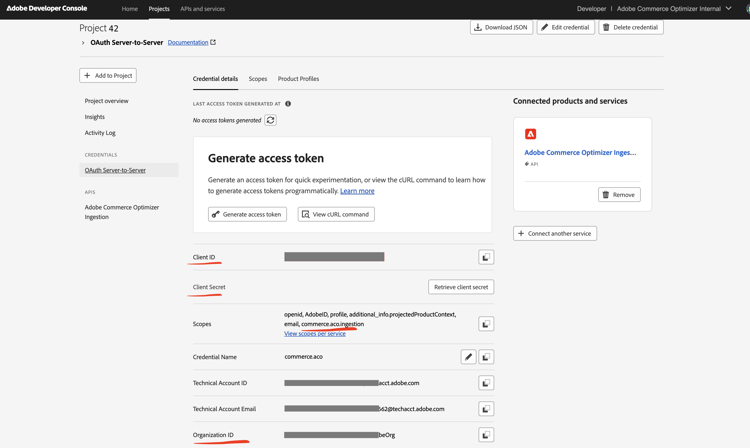This screenshot has width=750, height=448.
Task: Click Retrieve client secret button
Action: (461, 287)
